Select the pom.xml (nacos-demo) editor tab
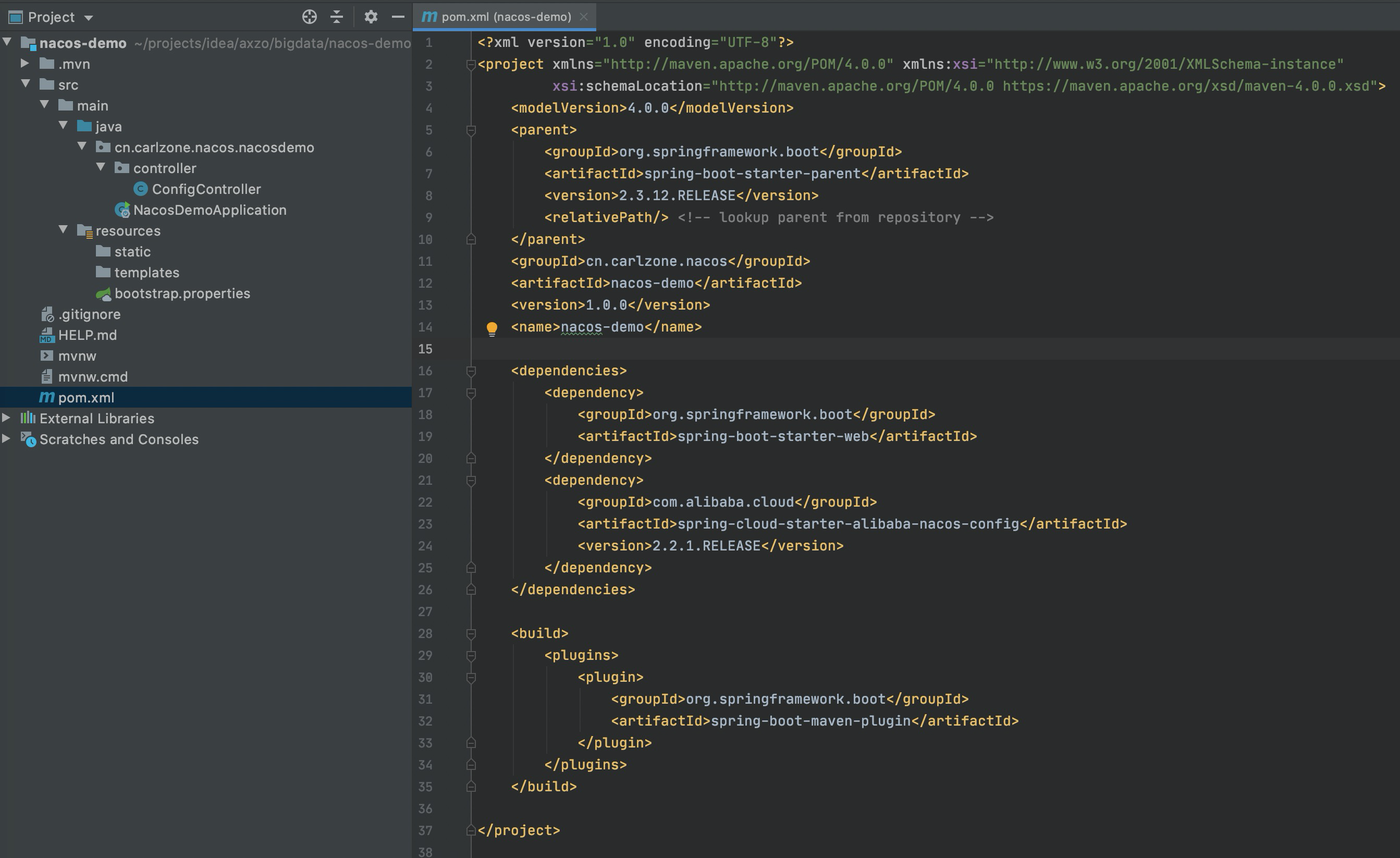 pyautogui.click(x=505, y=17)
